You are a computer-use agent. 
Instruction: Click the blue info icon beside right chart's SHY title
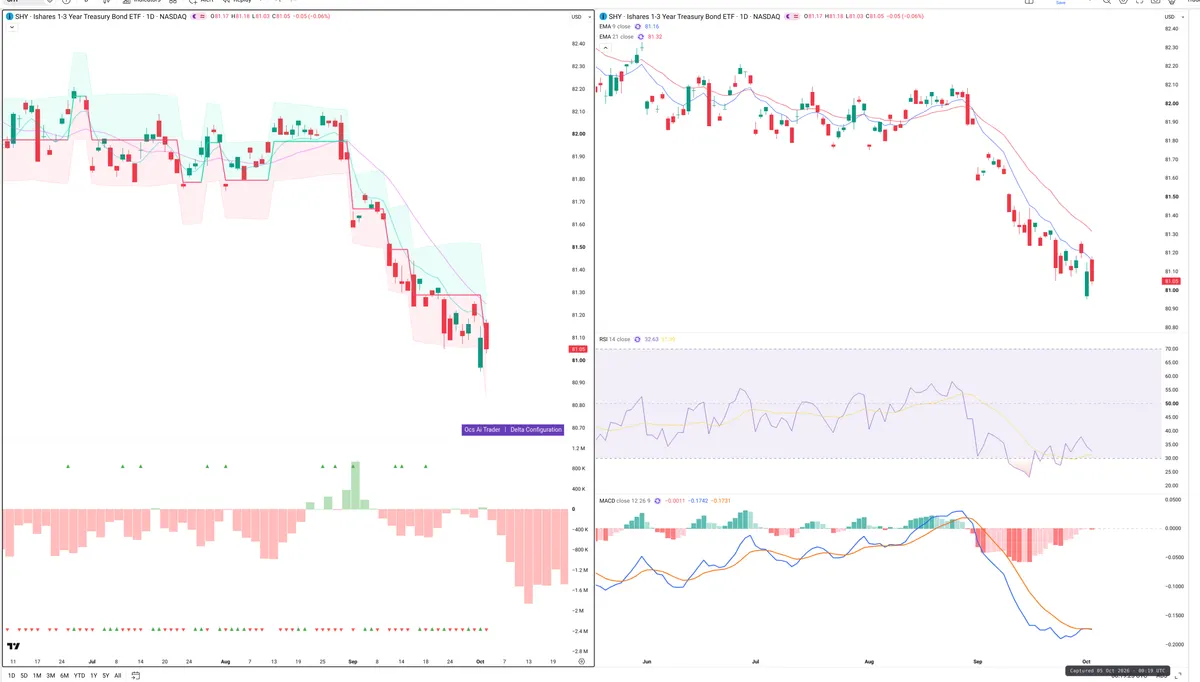click(603, 17)
